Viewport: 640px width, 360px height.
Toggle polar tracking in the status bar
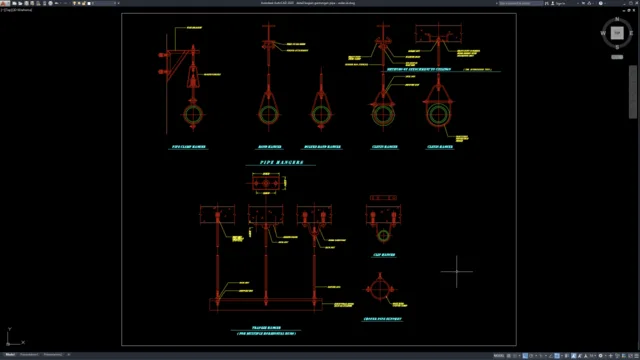coord(531,356)
